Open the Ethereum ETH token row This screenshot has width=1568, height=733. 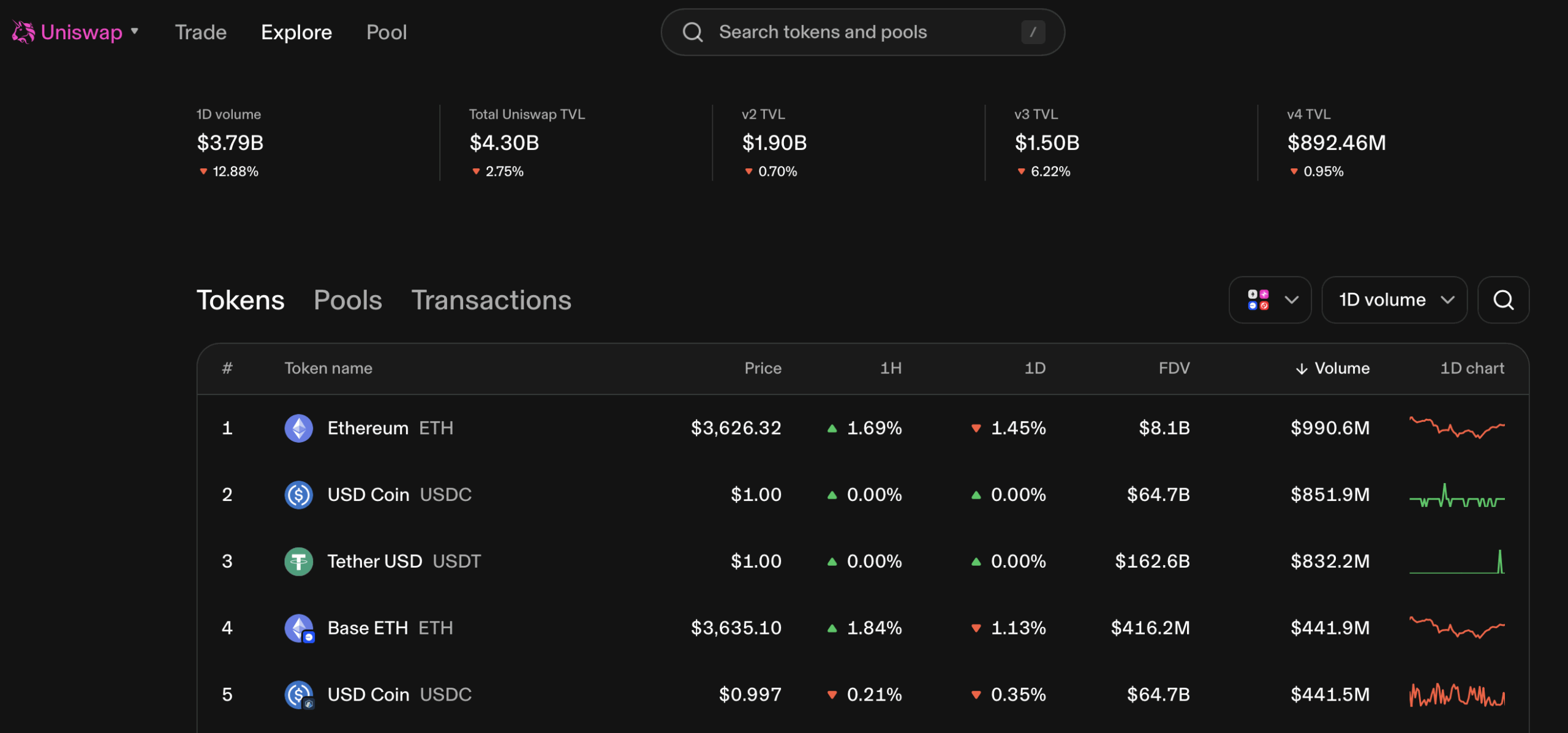[x=863, y=428]
